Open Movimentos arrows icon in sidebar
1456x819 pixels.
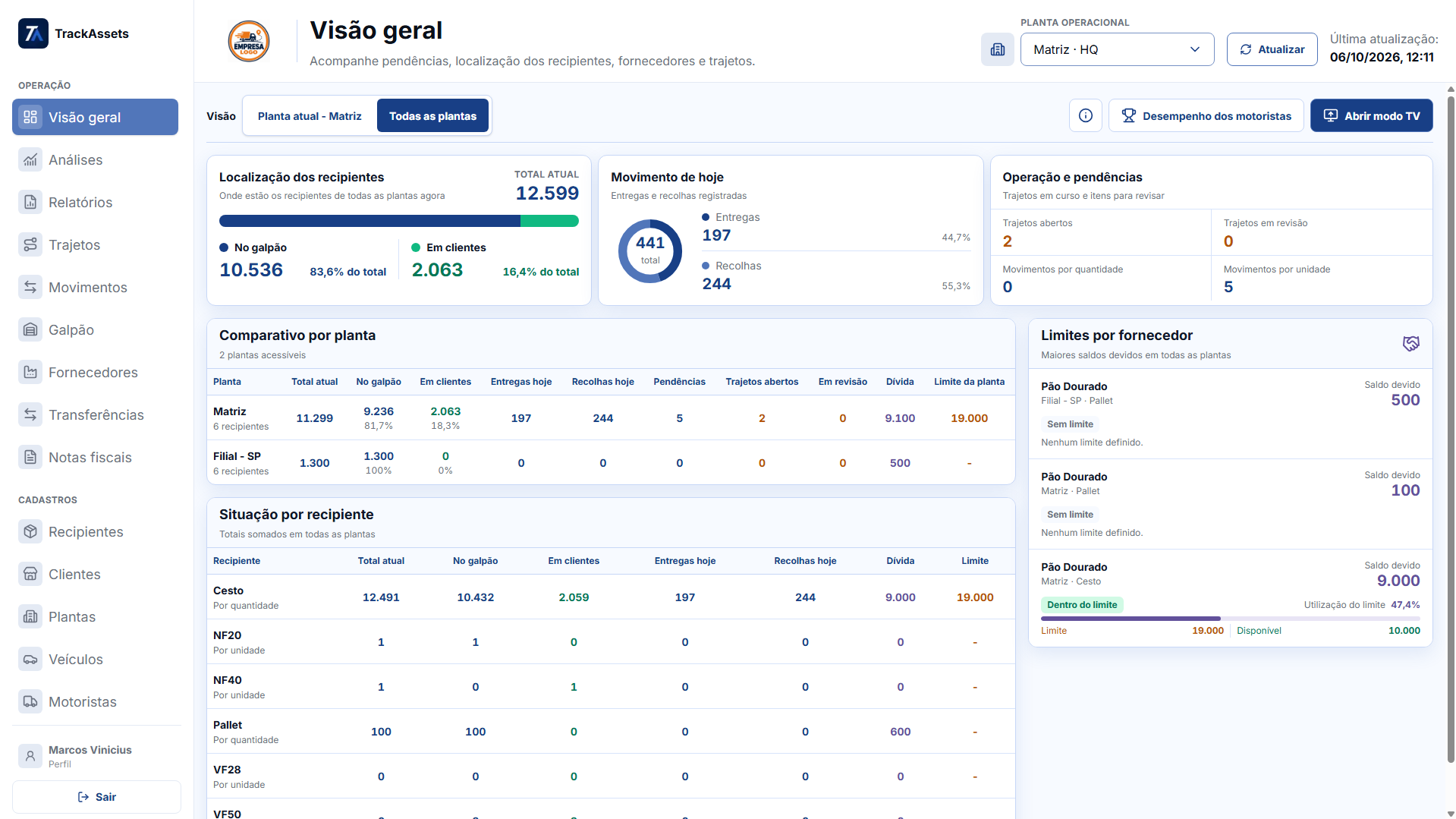(30, 287)
